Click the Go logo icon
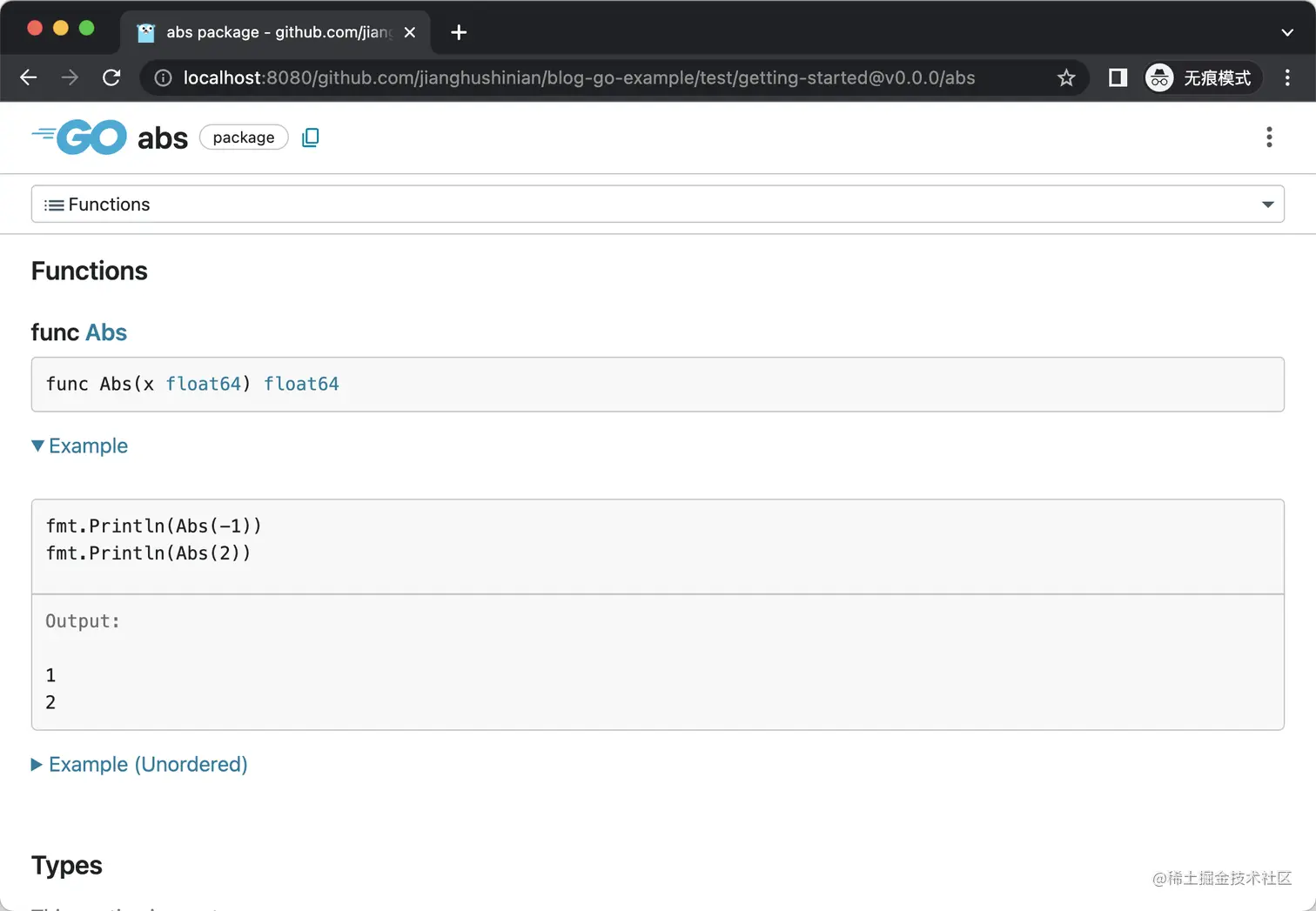Screen dimensions: 1316x911 click(x=79, y=137)
